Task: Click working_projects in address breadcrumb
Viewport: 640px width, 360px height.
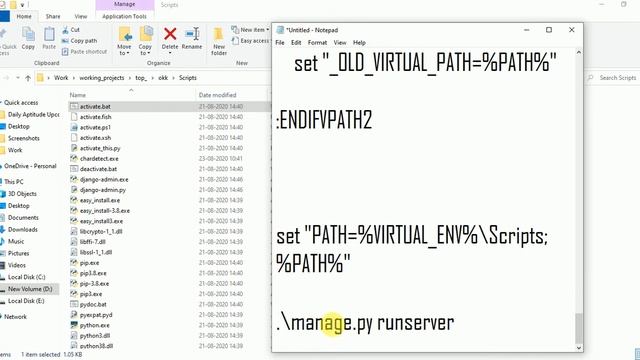Action: 102,78
